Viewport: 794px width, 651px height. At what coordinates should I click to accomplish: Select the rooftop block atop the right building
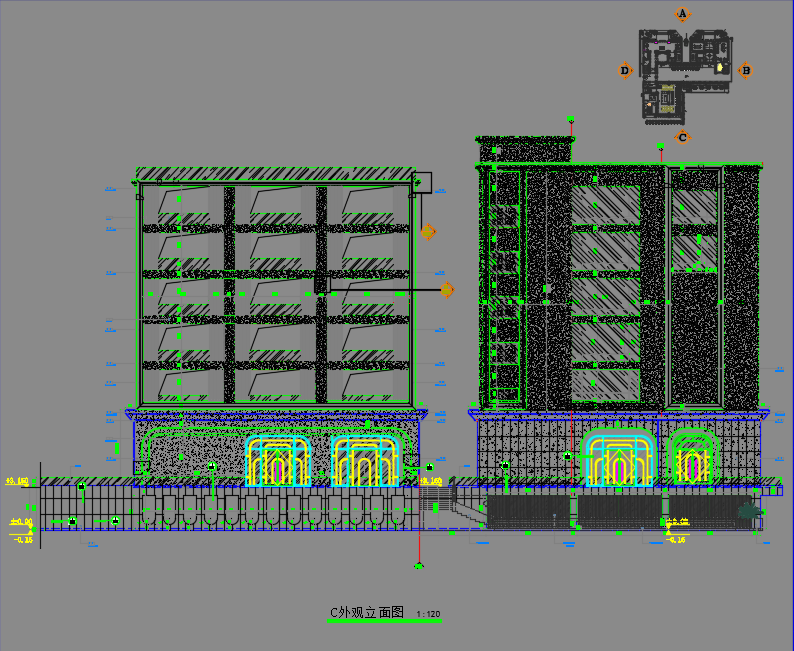[525, 148]
